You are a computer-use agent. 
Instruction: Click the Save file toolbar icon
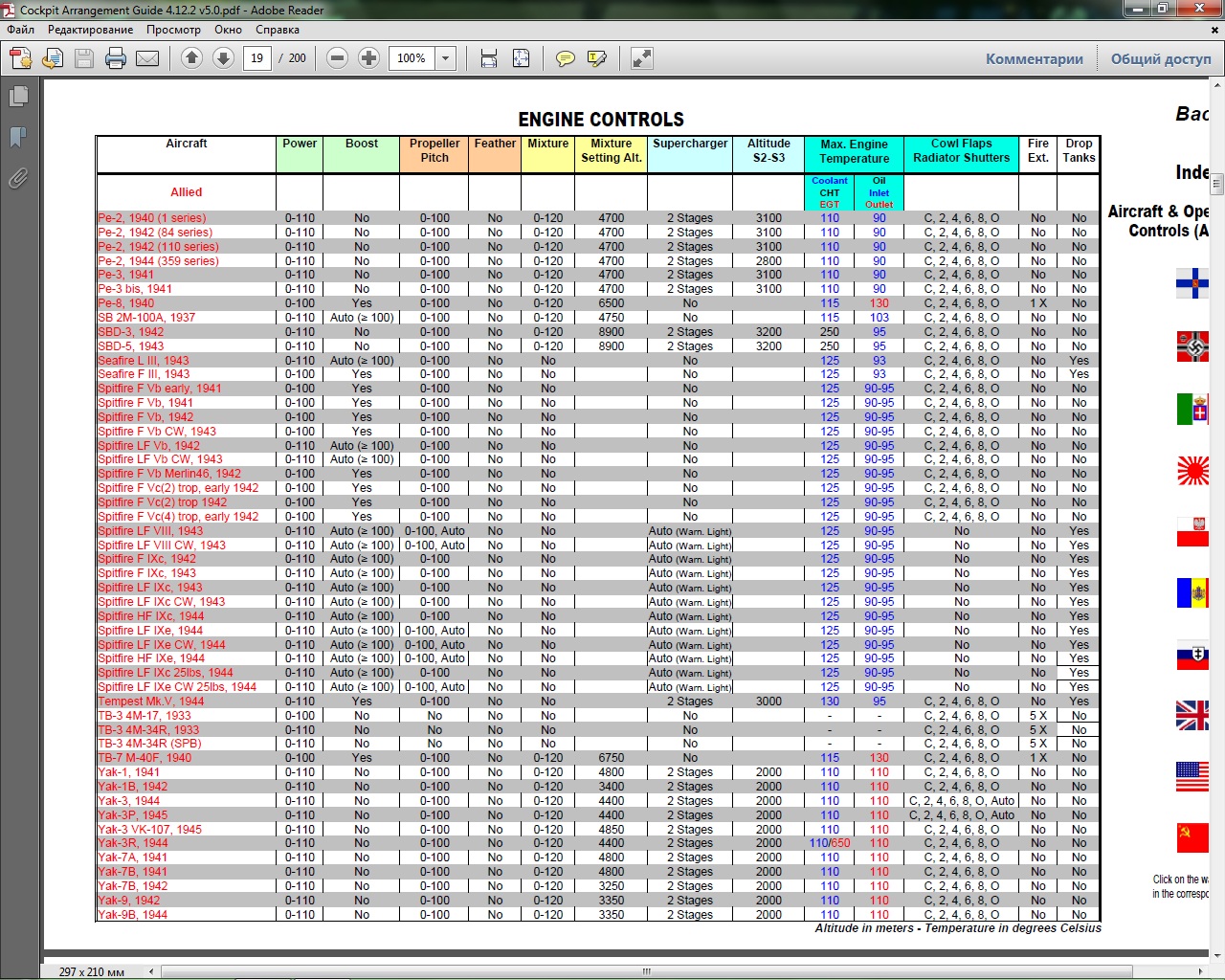[x=84, y=58]
